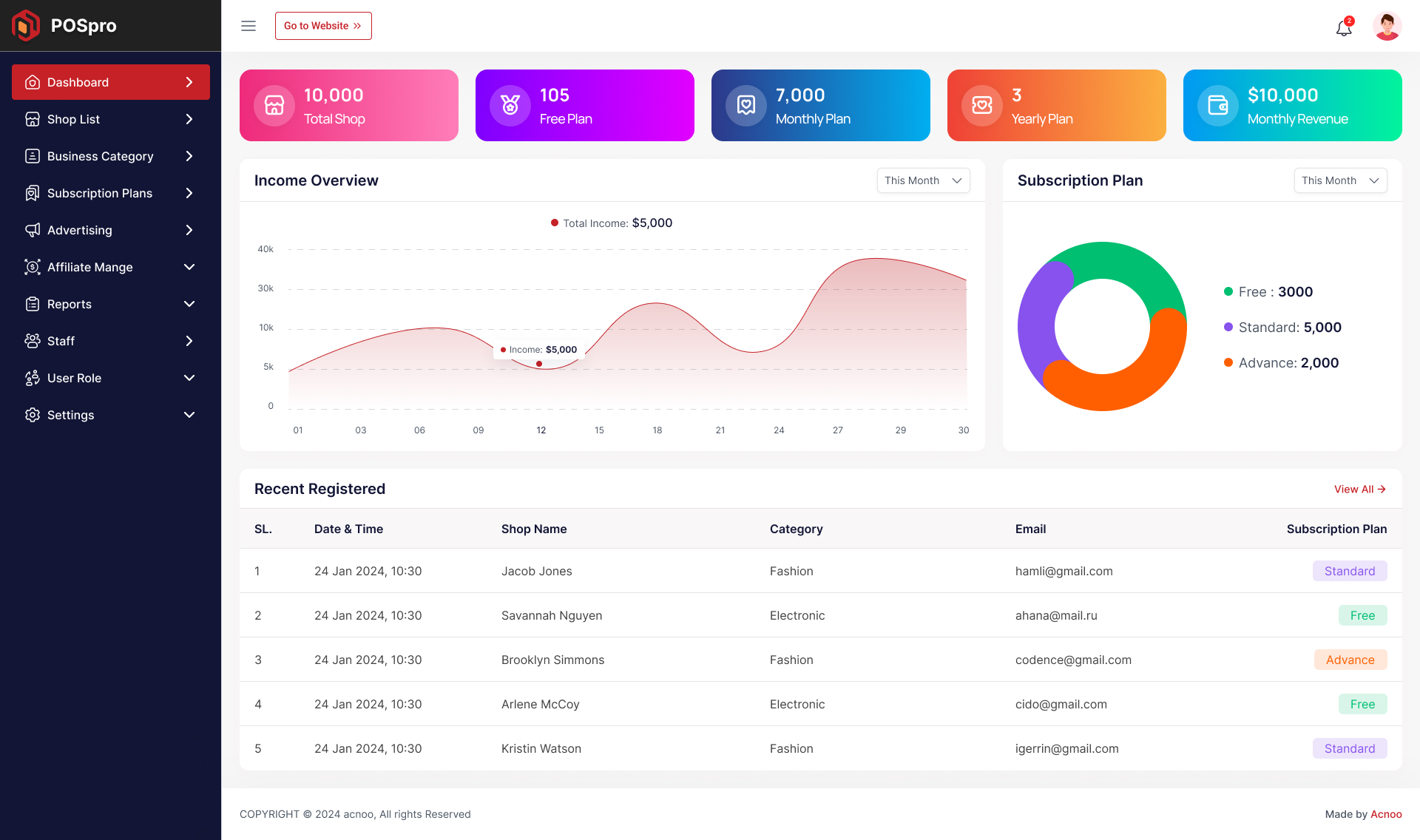Select the Advertising megaphone icon
1420x840 pixels.
[x=33, y=230]
